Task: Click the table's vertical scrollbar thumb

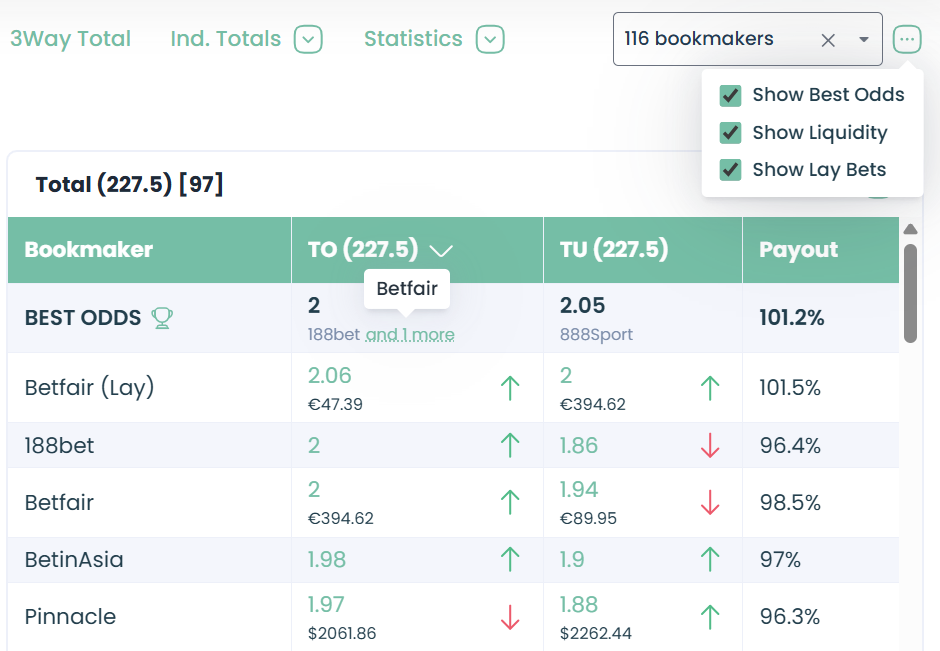Action: coord(910,290)
